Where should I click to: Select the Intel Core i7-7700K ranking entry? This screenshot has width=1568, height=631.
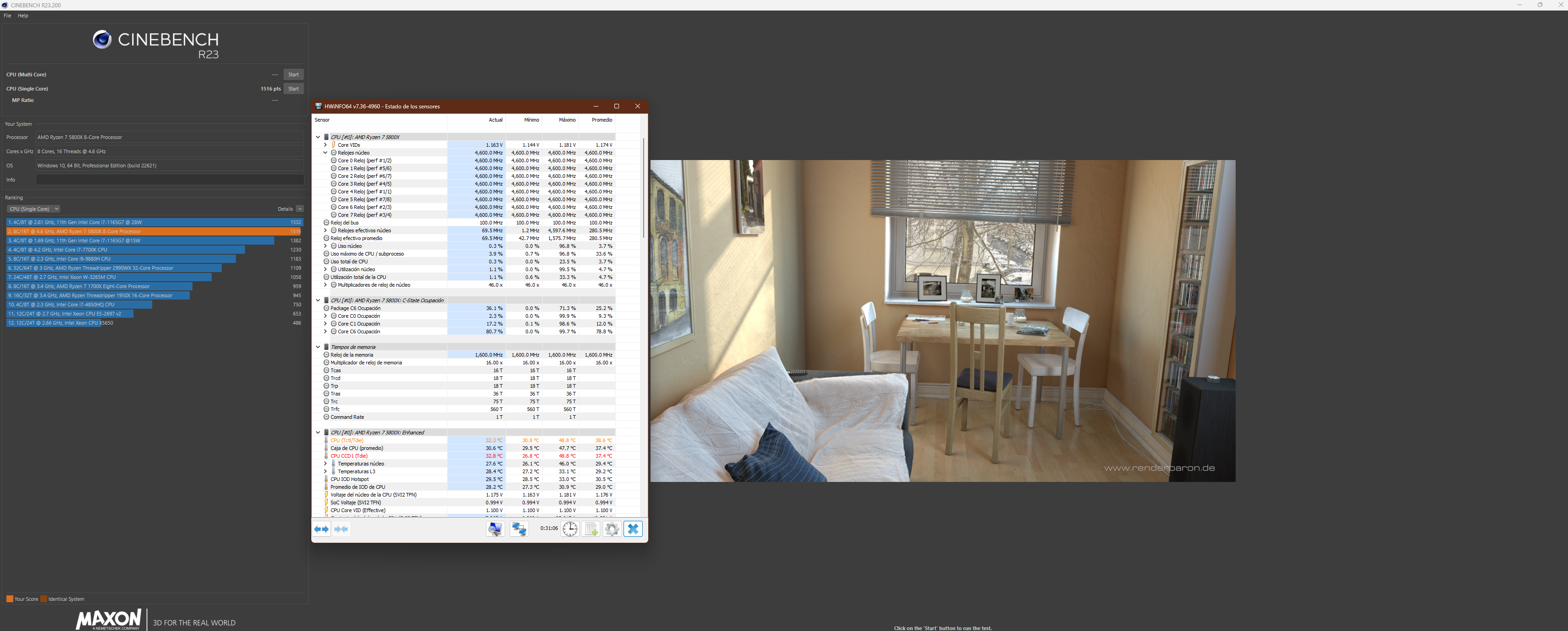click(x=155, y=250)
